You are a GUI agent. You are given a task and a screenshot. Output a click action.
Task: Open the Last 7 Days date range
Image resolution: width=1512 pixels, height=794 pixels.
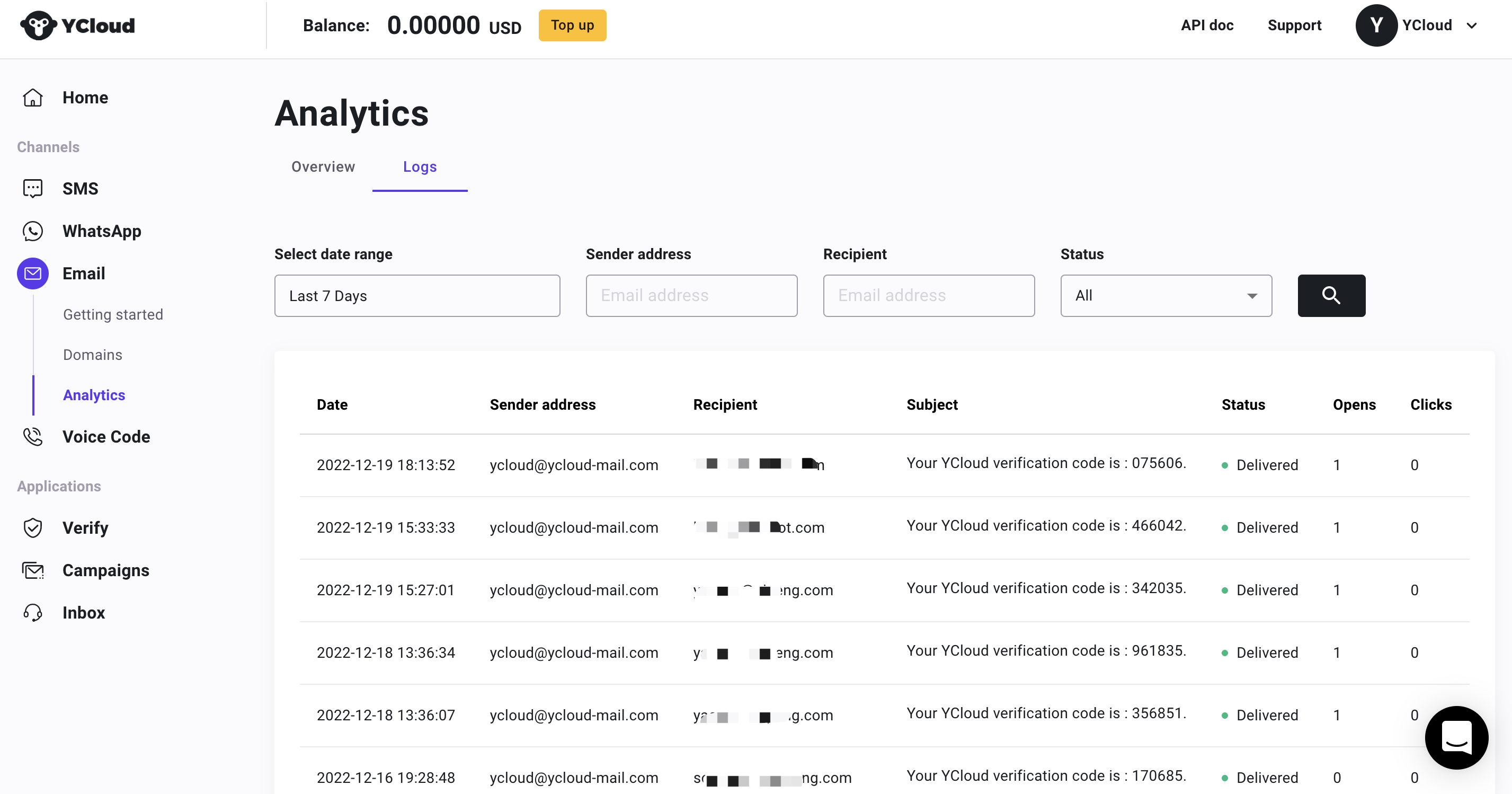click(x=417, y=295)
